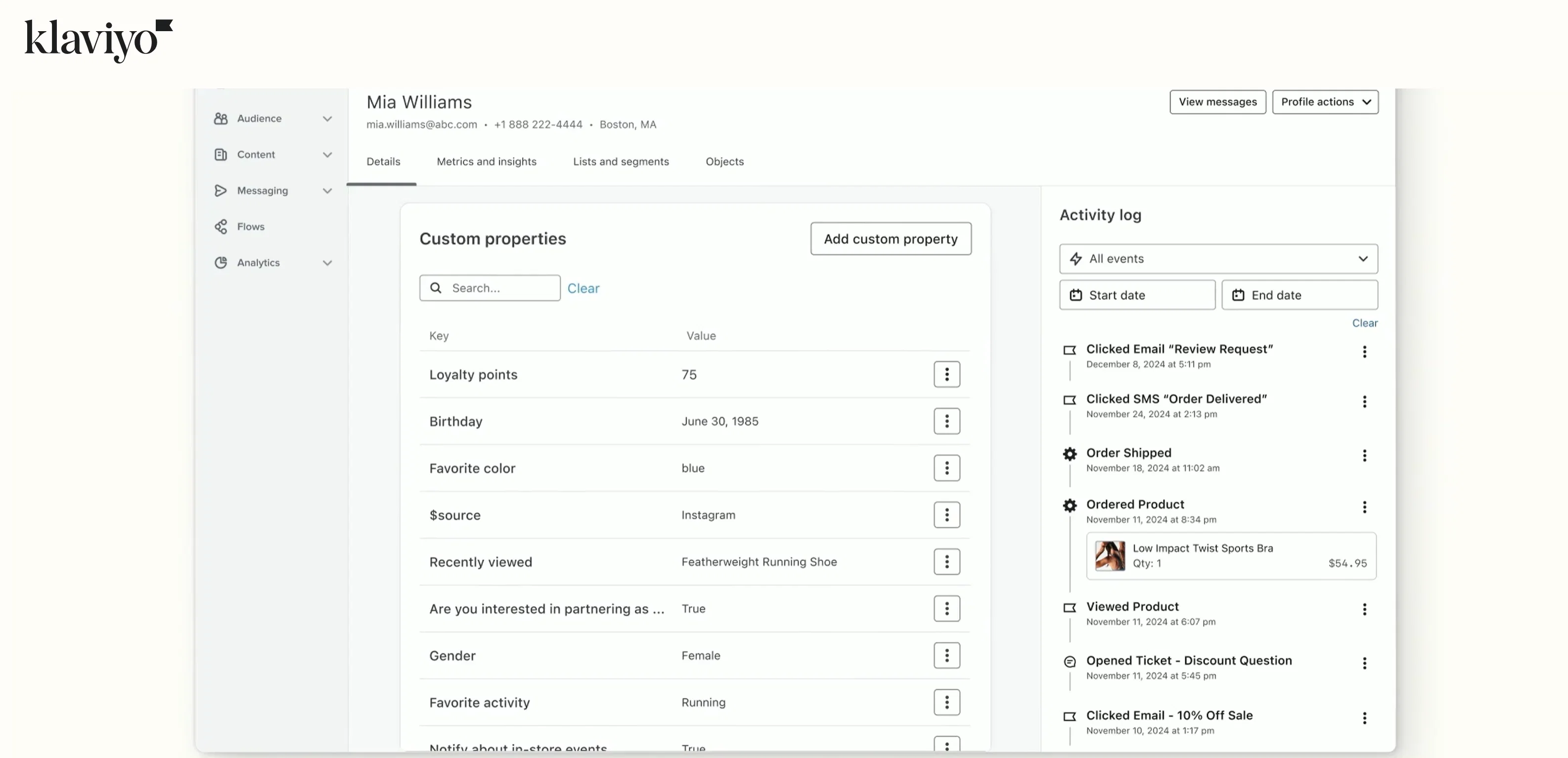
Task: Click the Flows icon in sidebar
Action: [221, 226]
